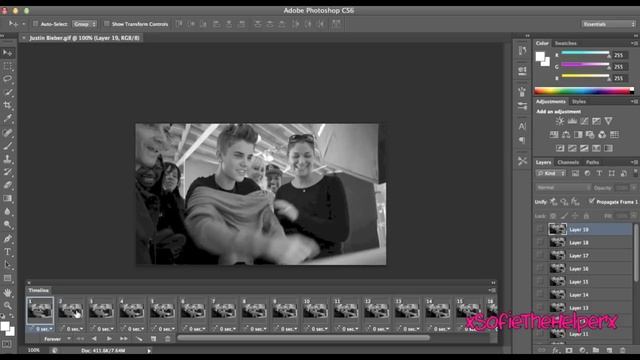Delete the selected animation frame
The height and width of the screenshot is (360, 640).
167,339
